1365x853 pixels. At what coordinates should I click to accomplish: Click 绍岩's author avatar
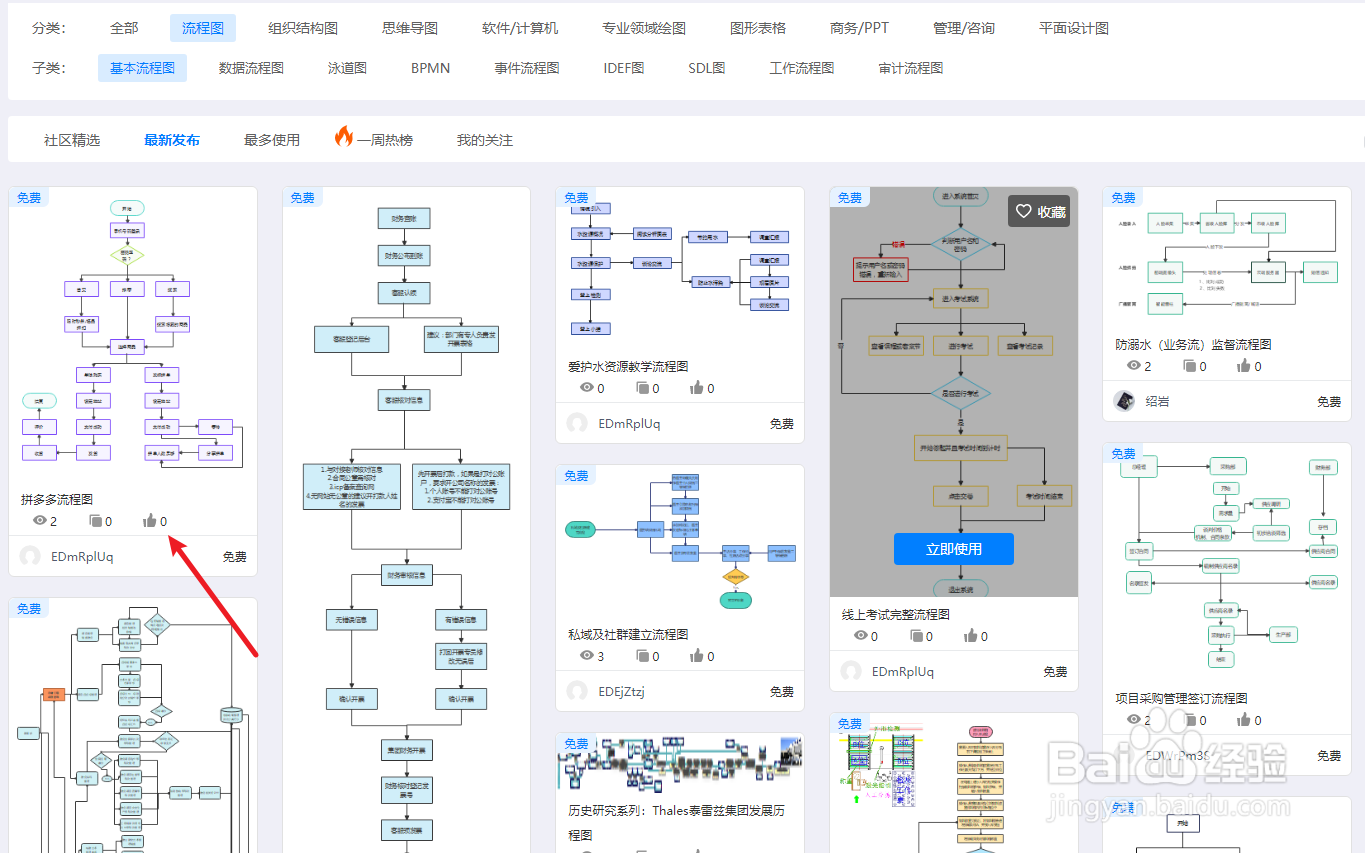tap(1124, 402)
